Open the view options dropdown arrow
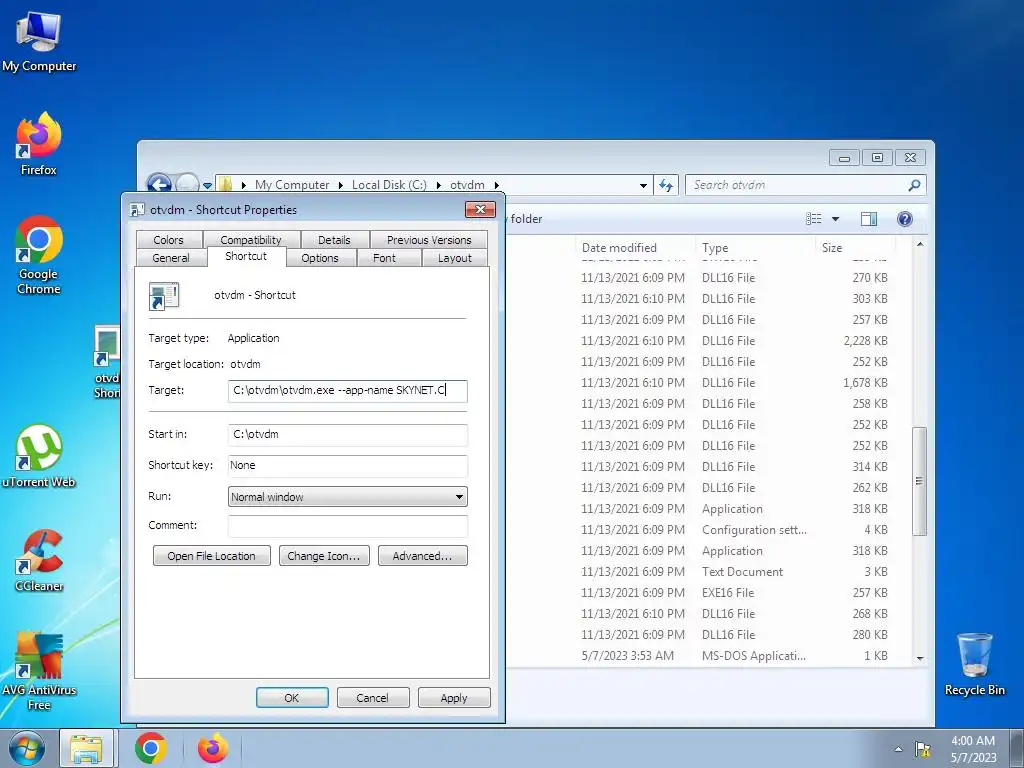1024x768 pixels. coord(835,219)
